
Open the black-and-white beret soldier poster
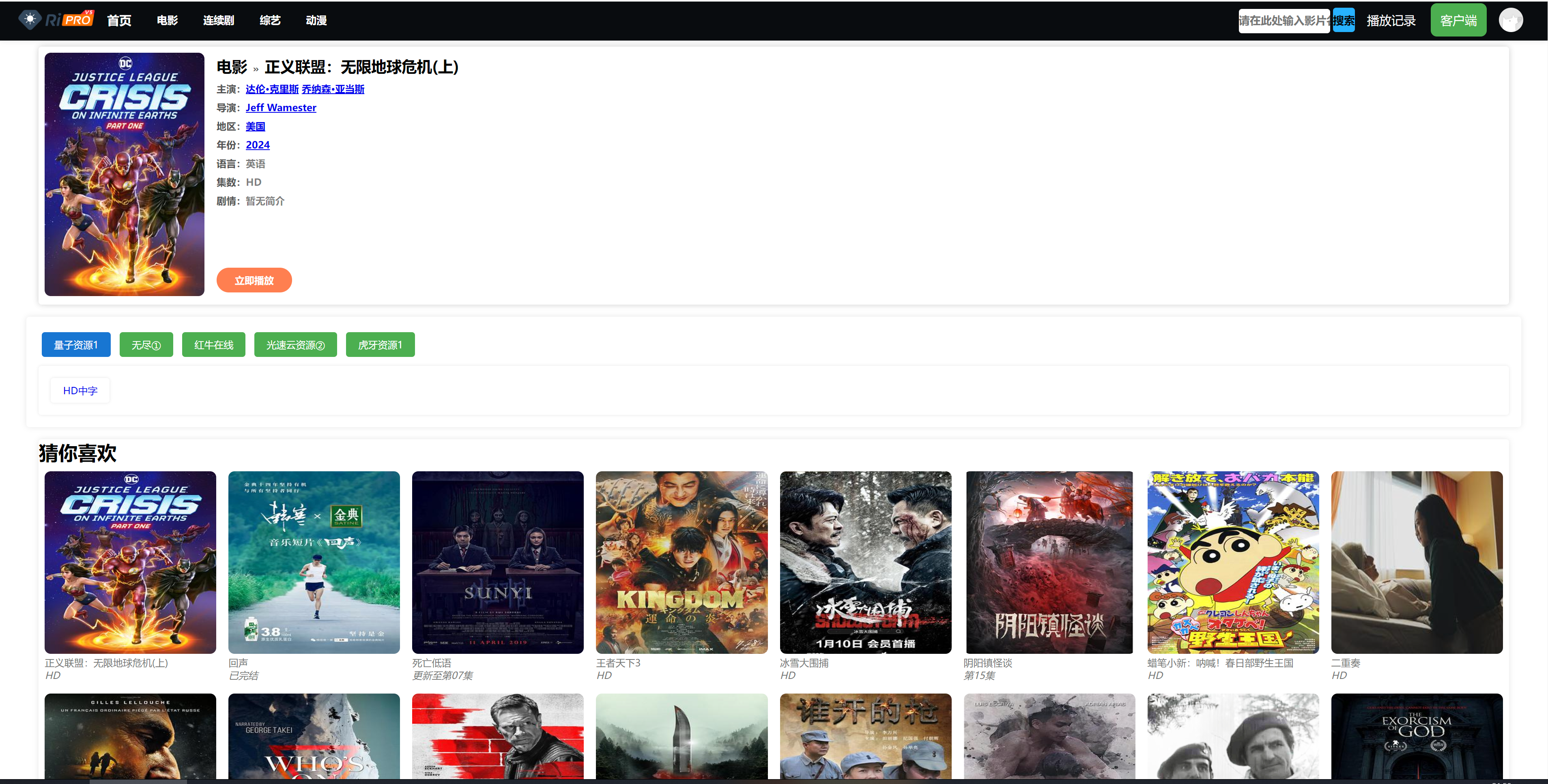click(x=1233, y=737)
